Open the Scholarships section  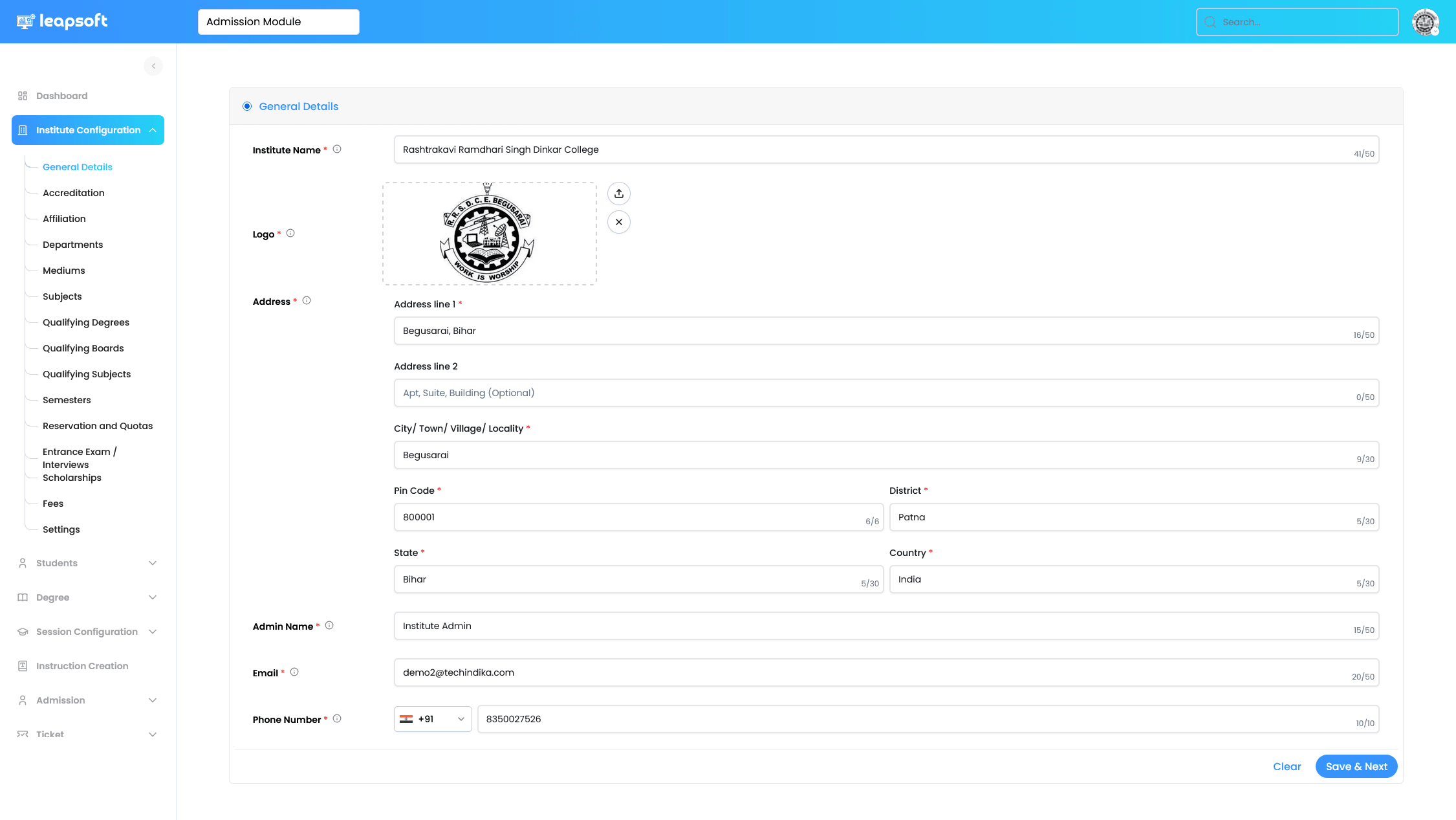72,478
